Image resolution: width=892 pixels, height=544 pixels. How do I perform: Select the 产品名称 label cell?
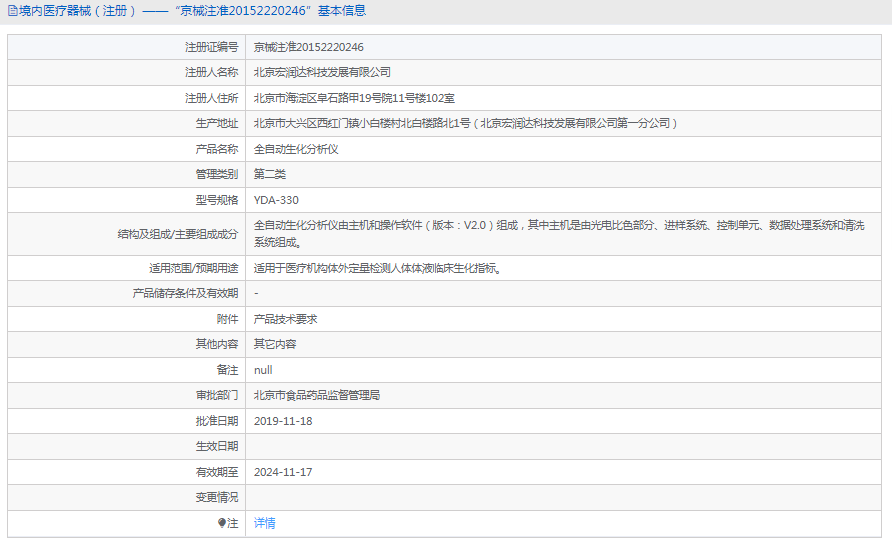click(126, 149)
